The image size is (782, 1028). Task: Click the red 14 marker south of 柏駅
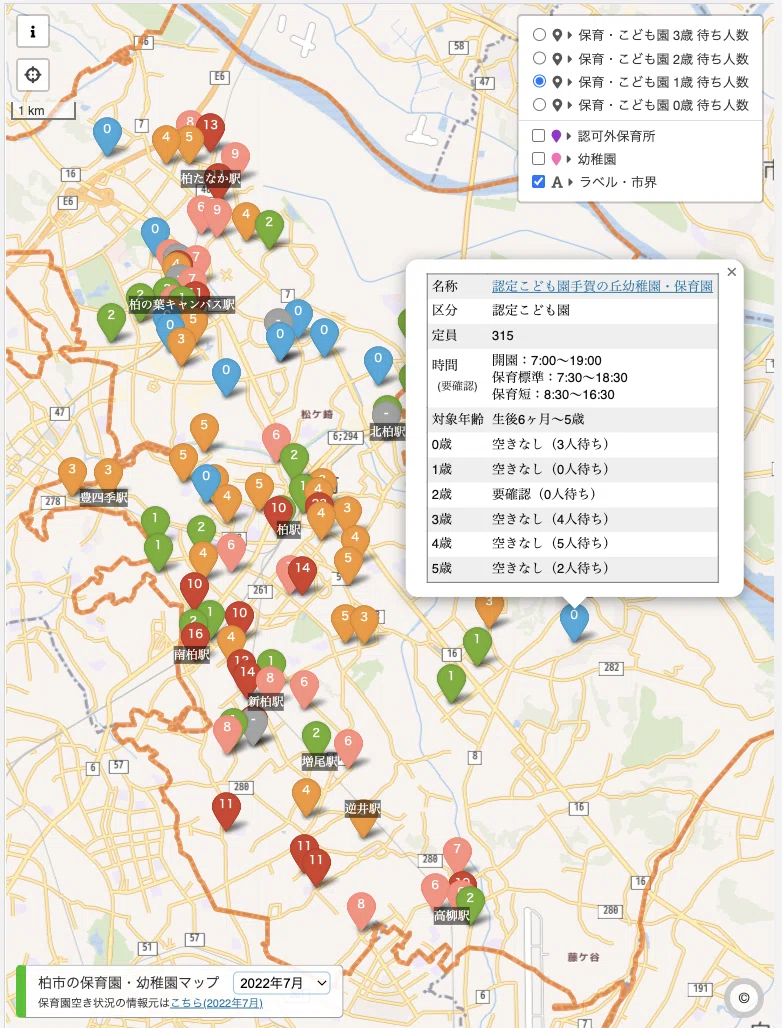click(302, 572)
